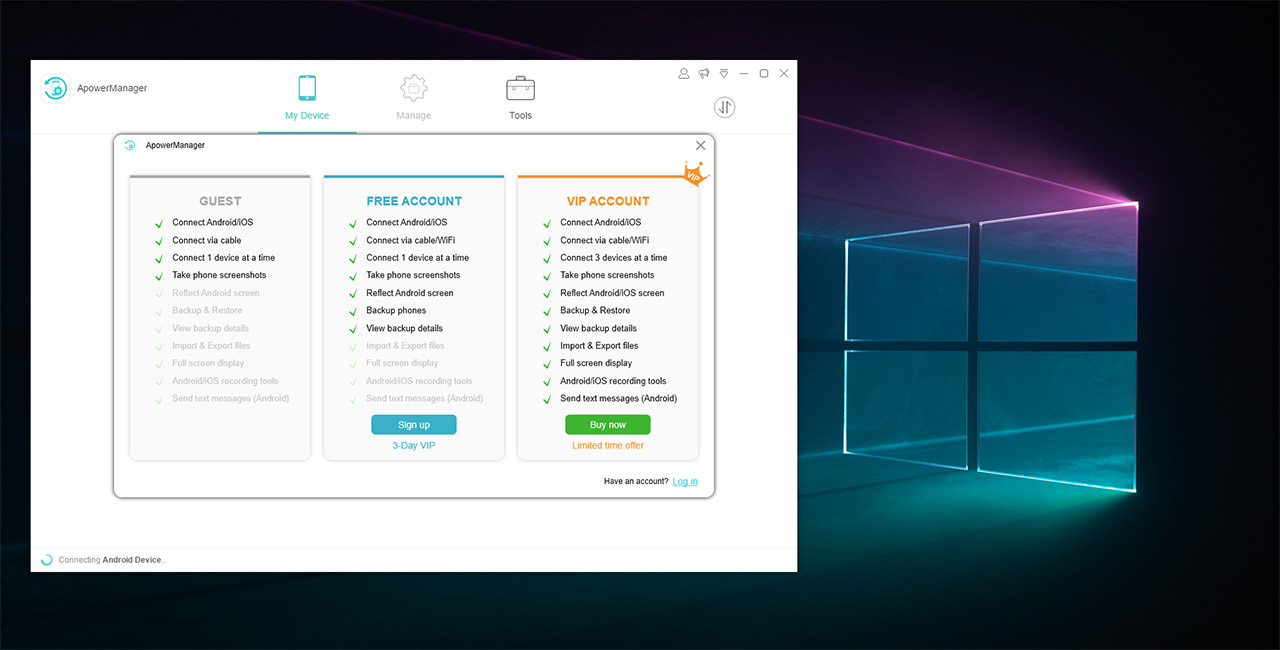This screenshot has width=1280, height=650.
Task: Switch to the Manage tab
Action: point(413,98)
